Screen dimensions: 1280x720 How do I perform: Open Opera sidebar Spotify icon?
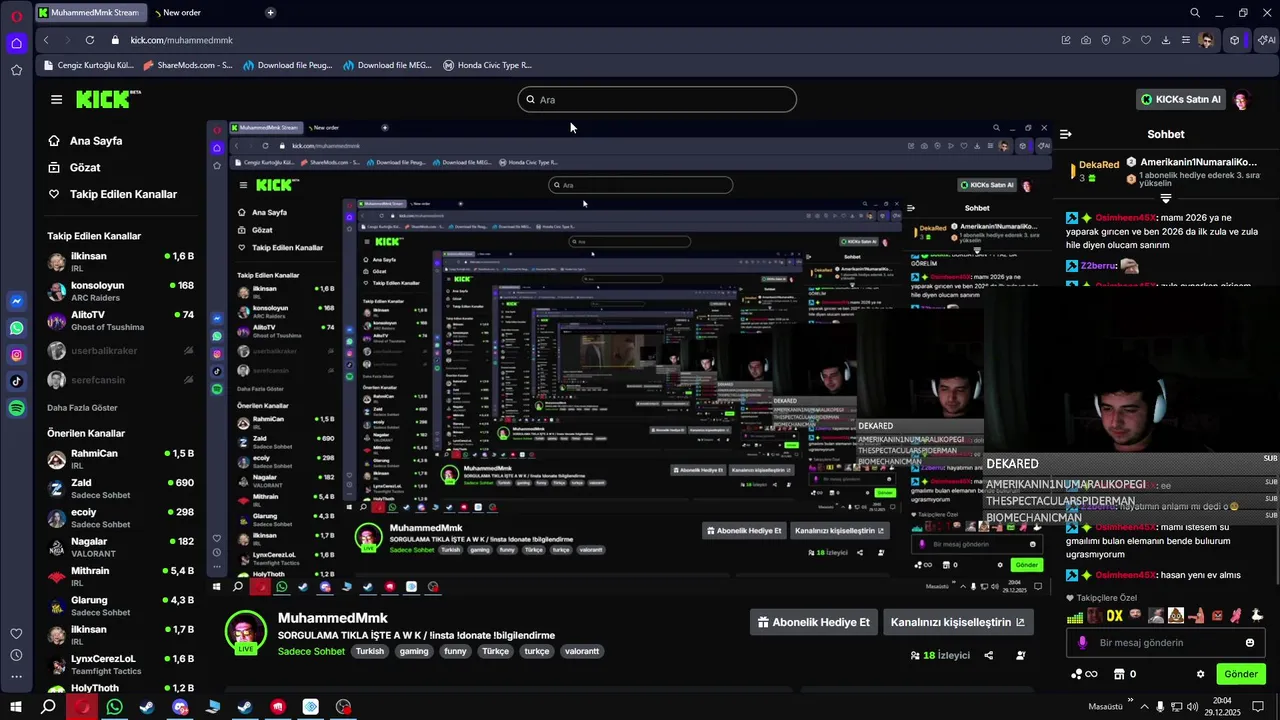coord(17,408)
